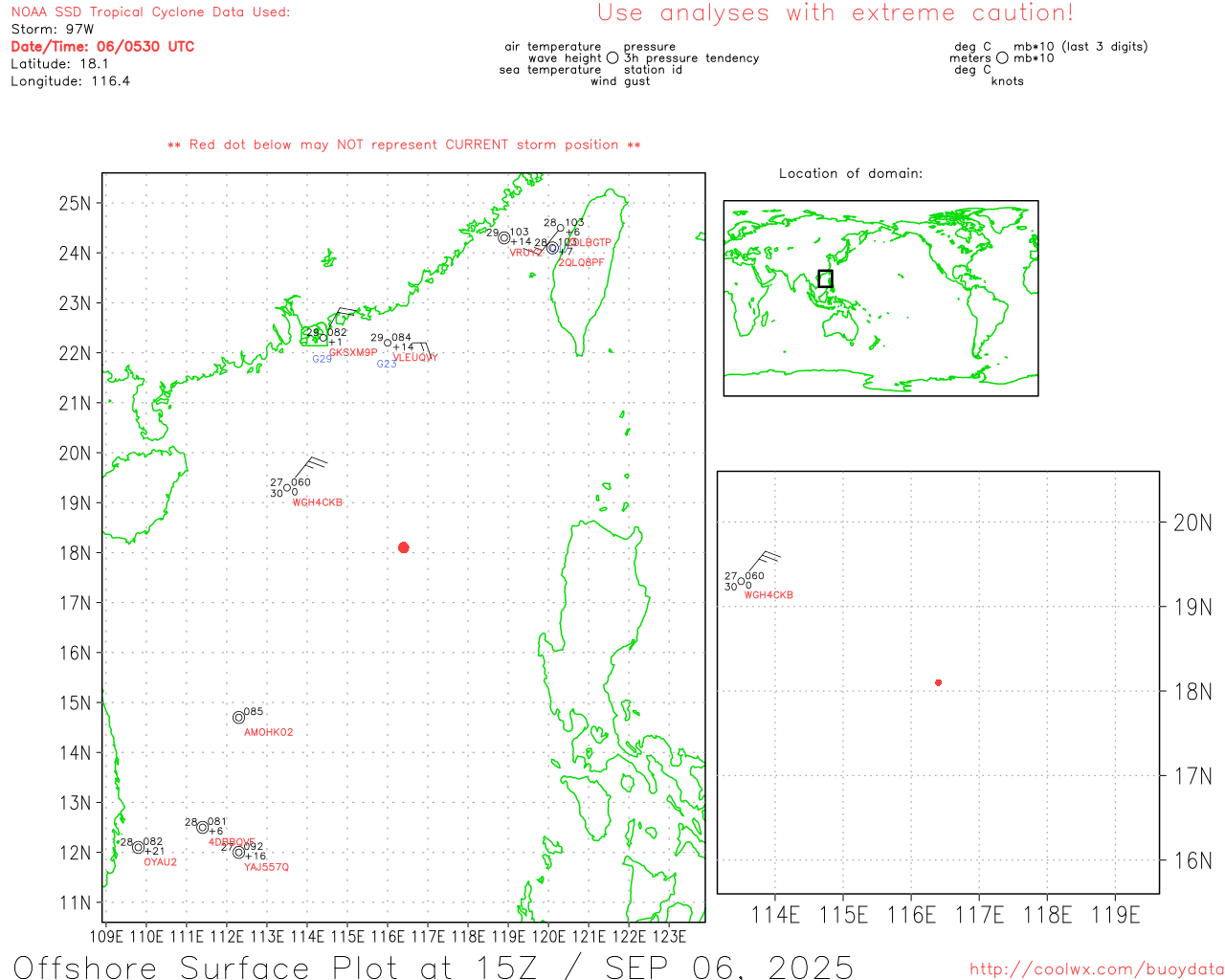Click the red storm position dot on main map
Viewport: 1225px width, 980px height.
tap(404, 547)
